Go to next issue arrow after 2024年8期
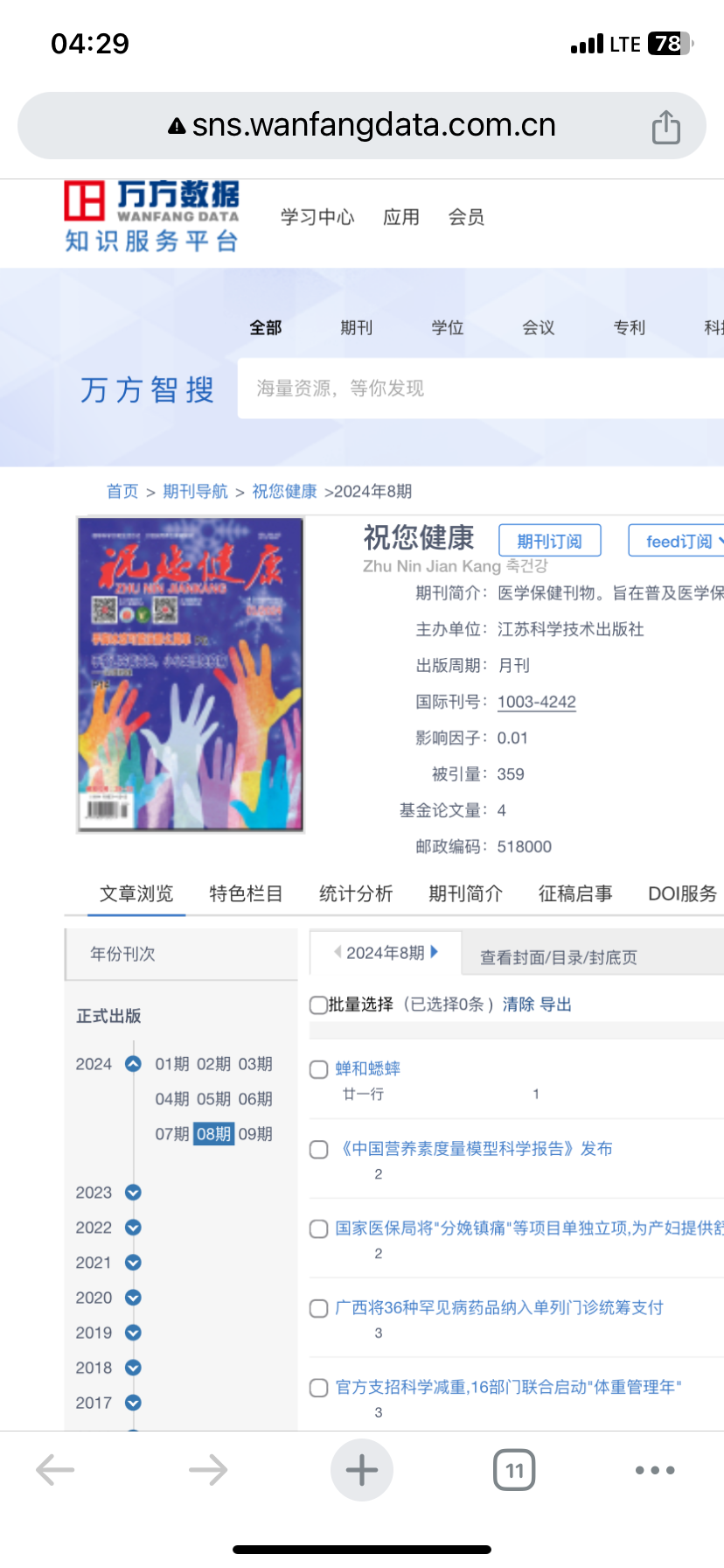The width and height of the screenshot is (724, 1568). tap(435, 952)
